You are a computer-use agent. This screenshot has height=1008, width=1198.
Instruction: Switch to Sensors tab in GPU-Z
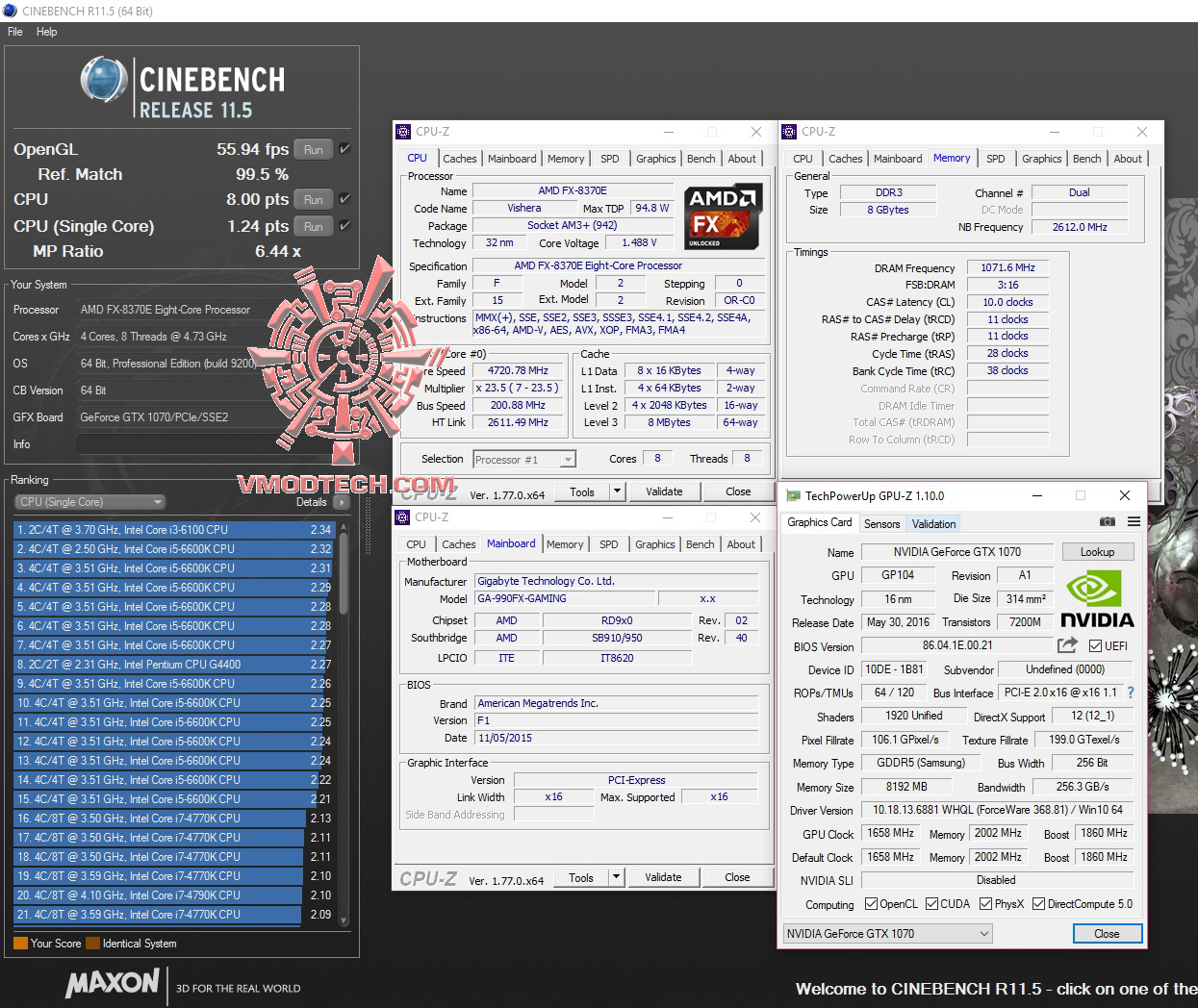(882, 524)
